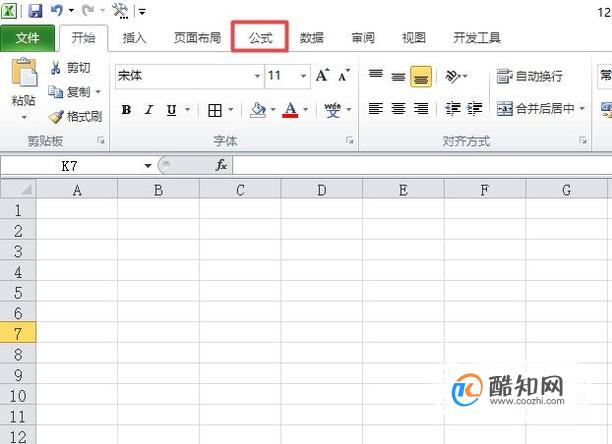Switch to the 数据 tab
The image size is (612, 444).
pyautogui.click(x=311, y=38)
